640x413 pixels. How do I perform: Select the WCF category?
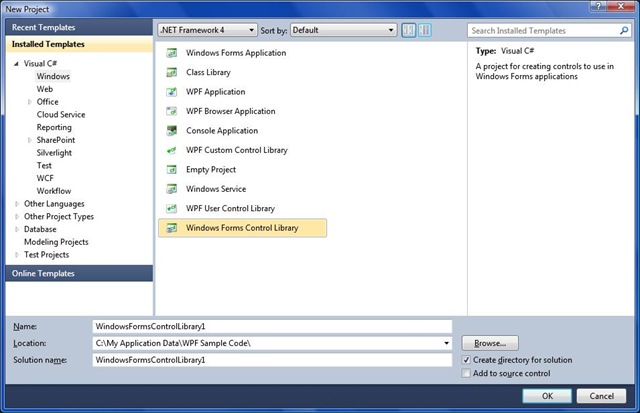pyautogui.click(x=45, y=178)
